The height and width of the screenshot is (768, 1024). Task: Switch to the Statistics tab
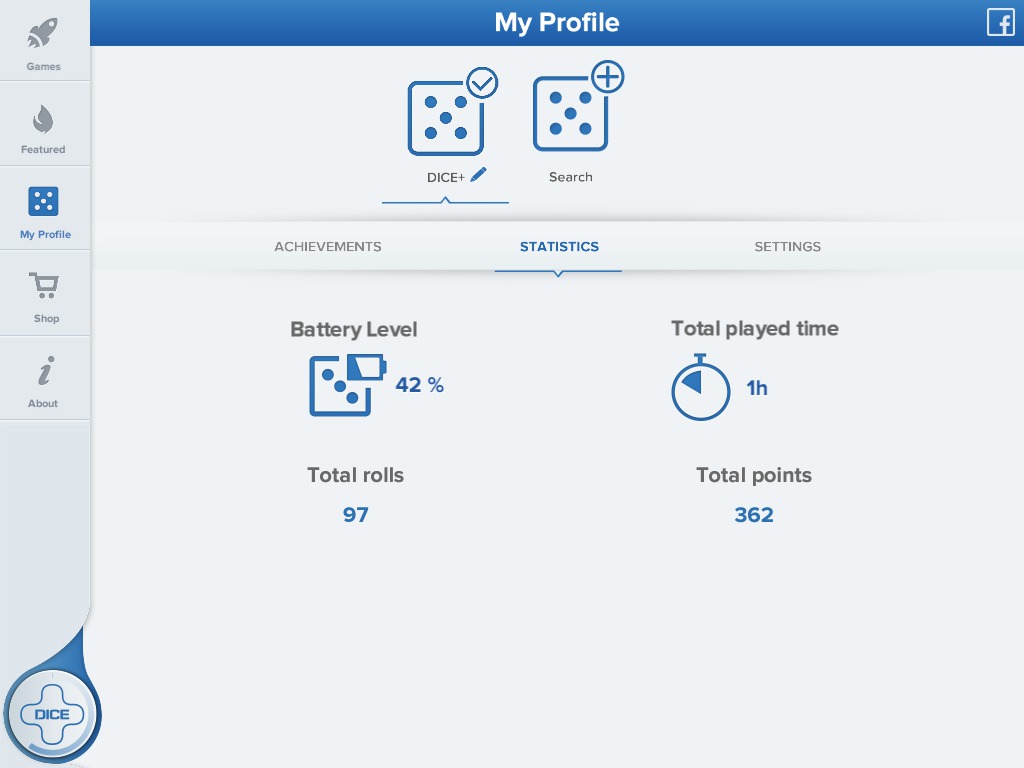[x=559, y=247]
